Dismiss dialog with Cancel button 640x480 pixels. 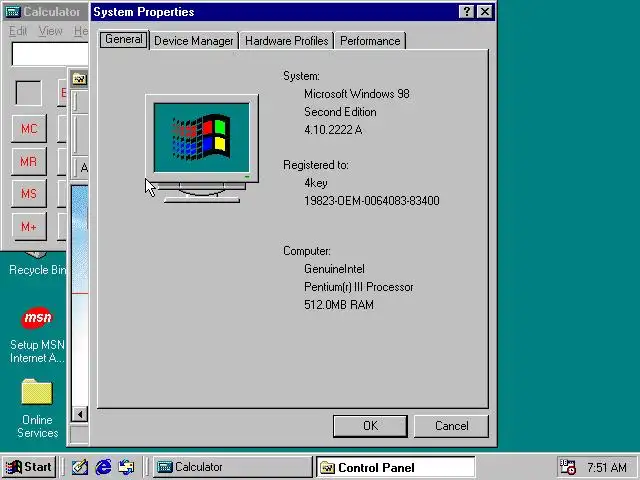click(451, 426)
